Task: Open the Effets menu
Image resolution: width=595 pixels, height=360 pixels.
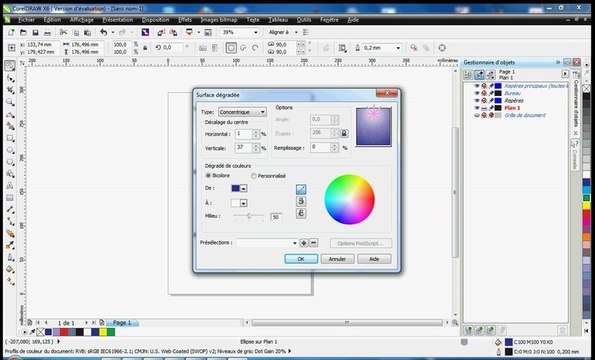Action: click(185, 20)
